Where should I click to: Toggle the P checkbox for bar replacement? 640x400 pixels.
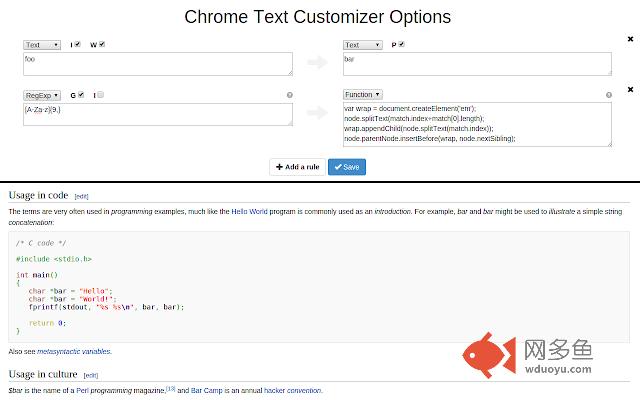pyautogui.click(x=402, y=44)
